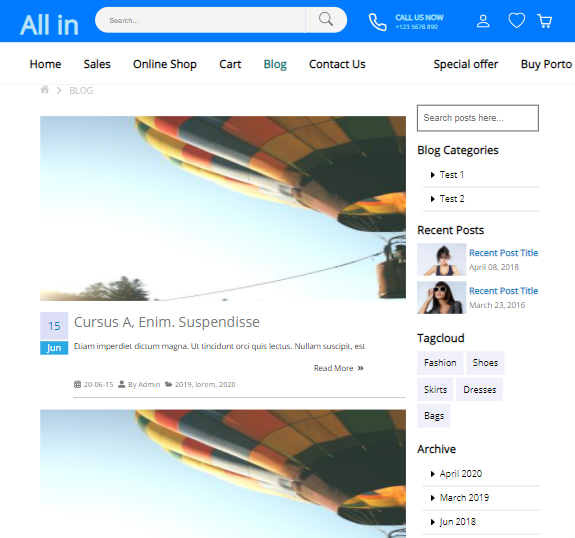Click the Bags tag
This screenshot has width=575, height=538.
coord(434,416)
